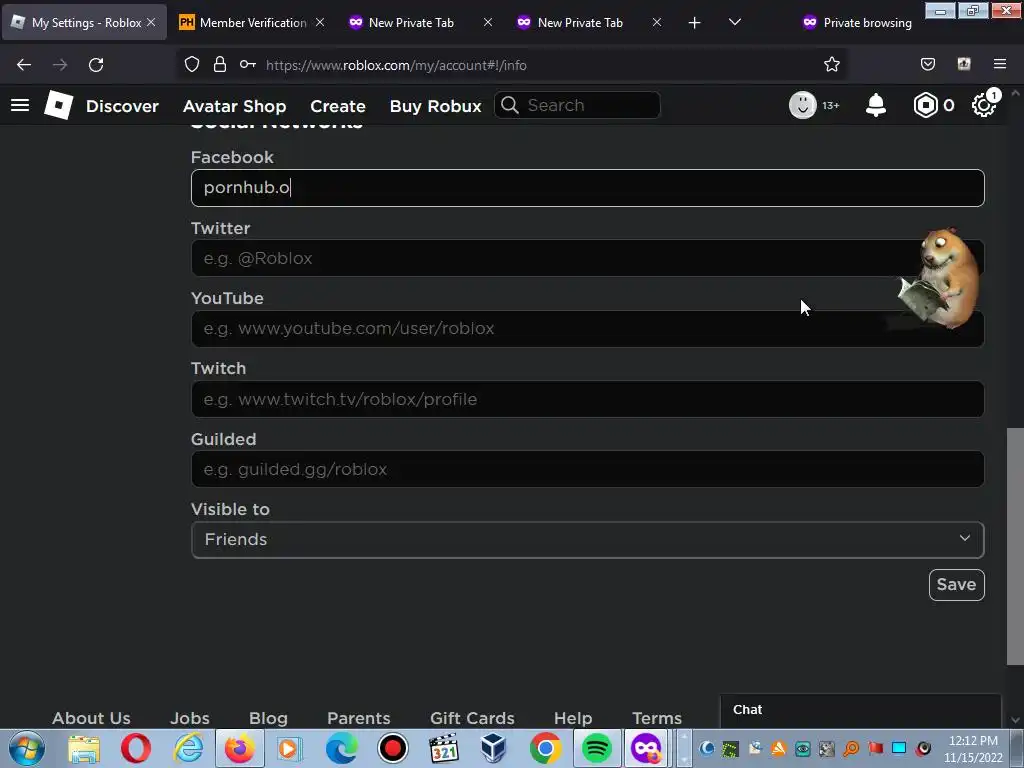Click the Save button

coord(956,584)
